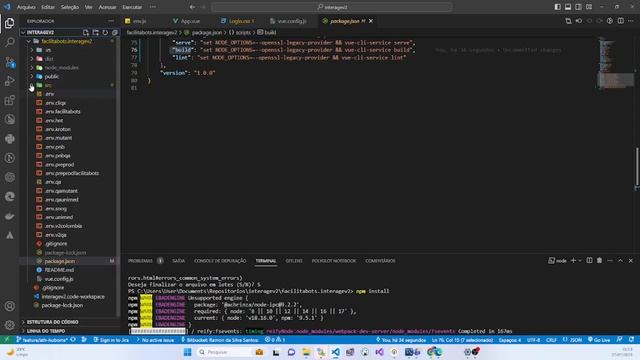Screen dimensions: 640x360
Task: Click the command center search box
Action: click(332, 7)
